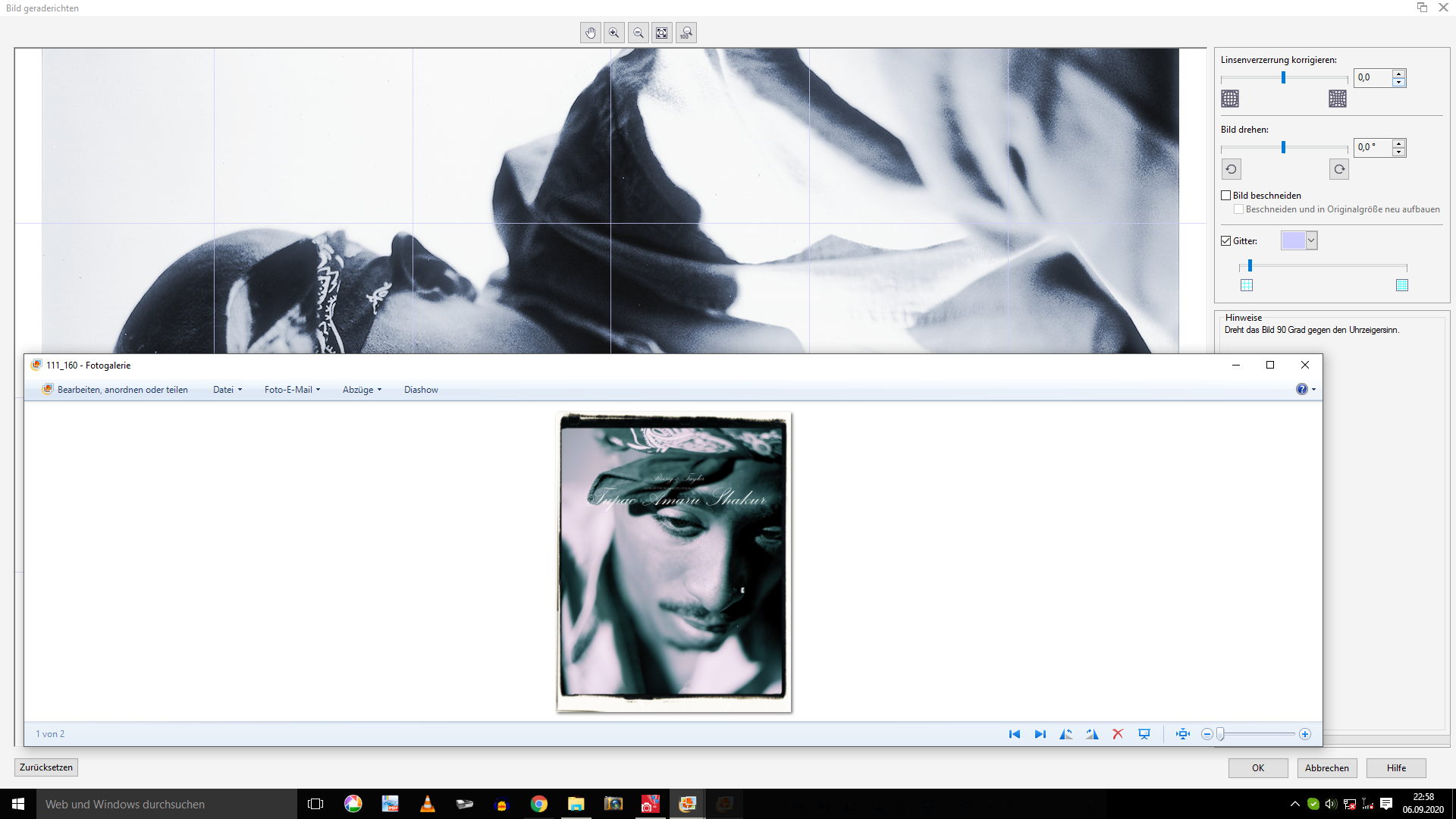Click Web und Windows durchsuchen search box
The width and height of the screenshot is (1456, 819).
[167, 804]
